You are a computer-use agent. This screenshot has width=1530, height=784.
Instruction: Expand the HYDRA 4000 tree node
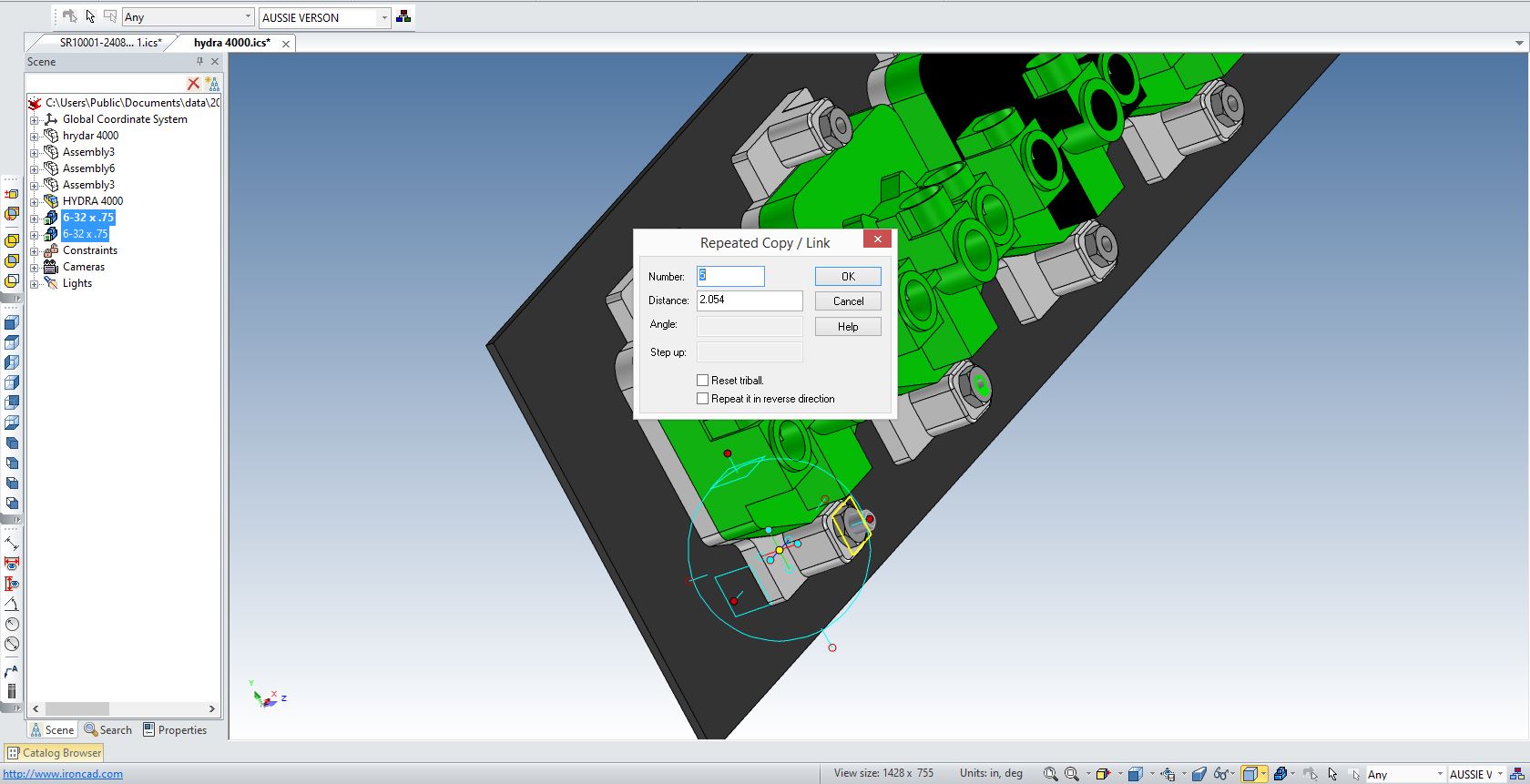pos(35,201)
